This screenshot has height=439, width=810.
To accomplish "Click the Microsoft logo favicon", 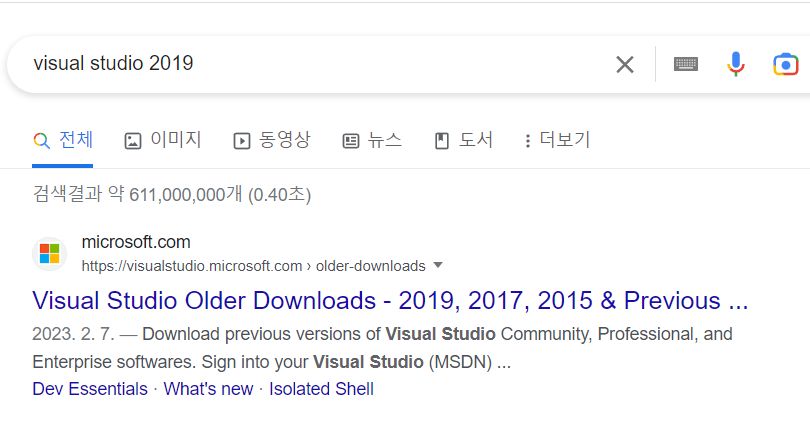I will [50, 254].
